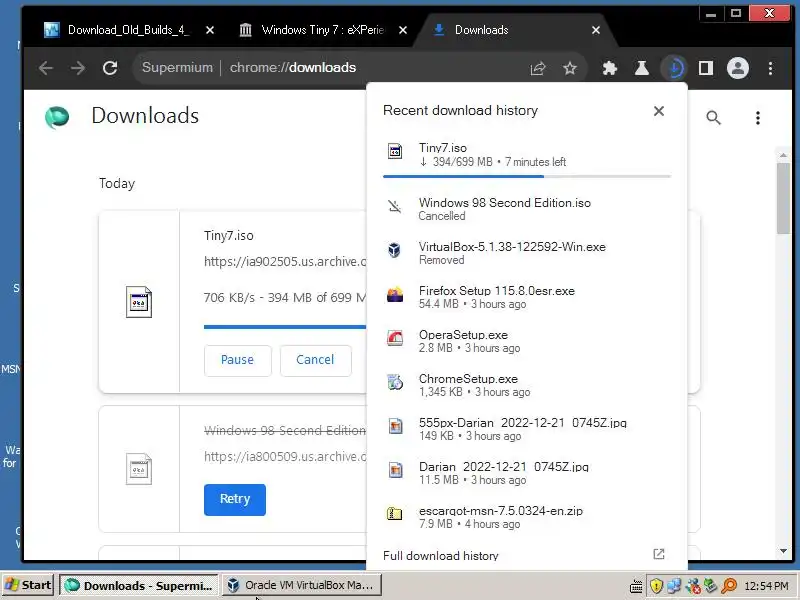
Task: Close the Download_Old_Builds_4 tab
Action: [x=210, y=30]
